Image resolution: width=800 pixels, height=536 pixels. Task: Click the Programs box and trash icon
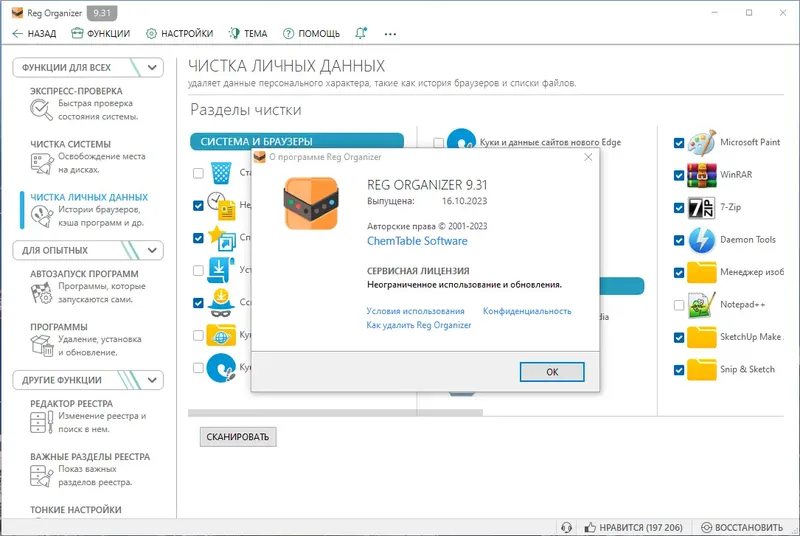click(42, 346)
